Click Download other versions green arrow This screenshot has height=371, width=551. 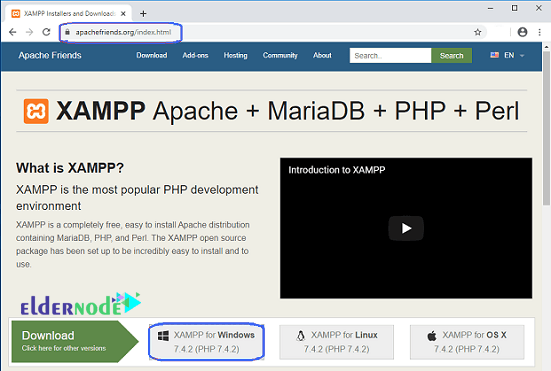click(74, 341)
